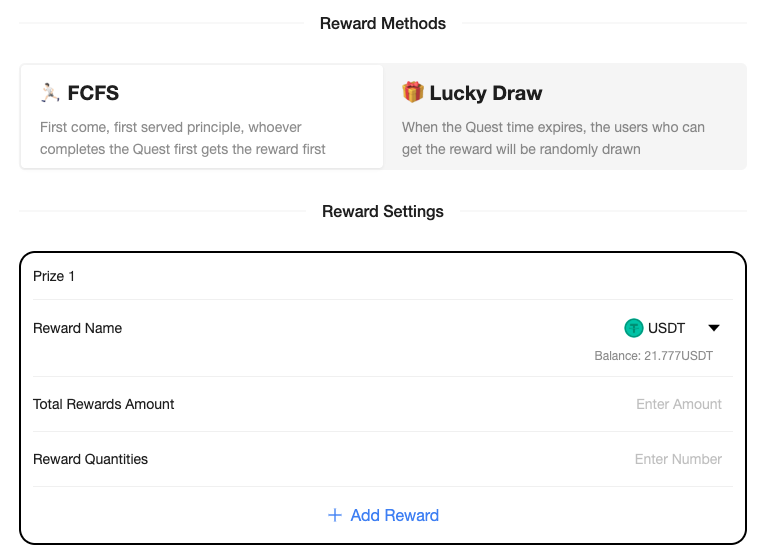The width and height of the screenshot is (762, 560).
Task: Click the green USDT token icon
Action: pos(633,328)
